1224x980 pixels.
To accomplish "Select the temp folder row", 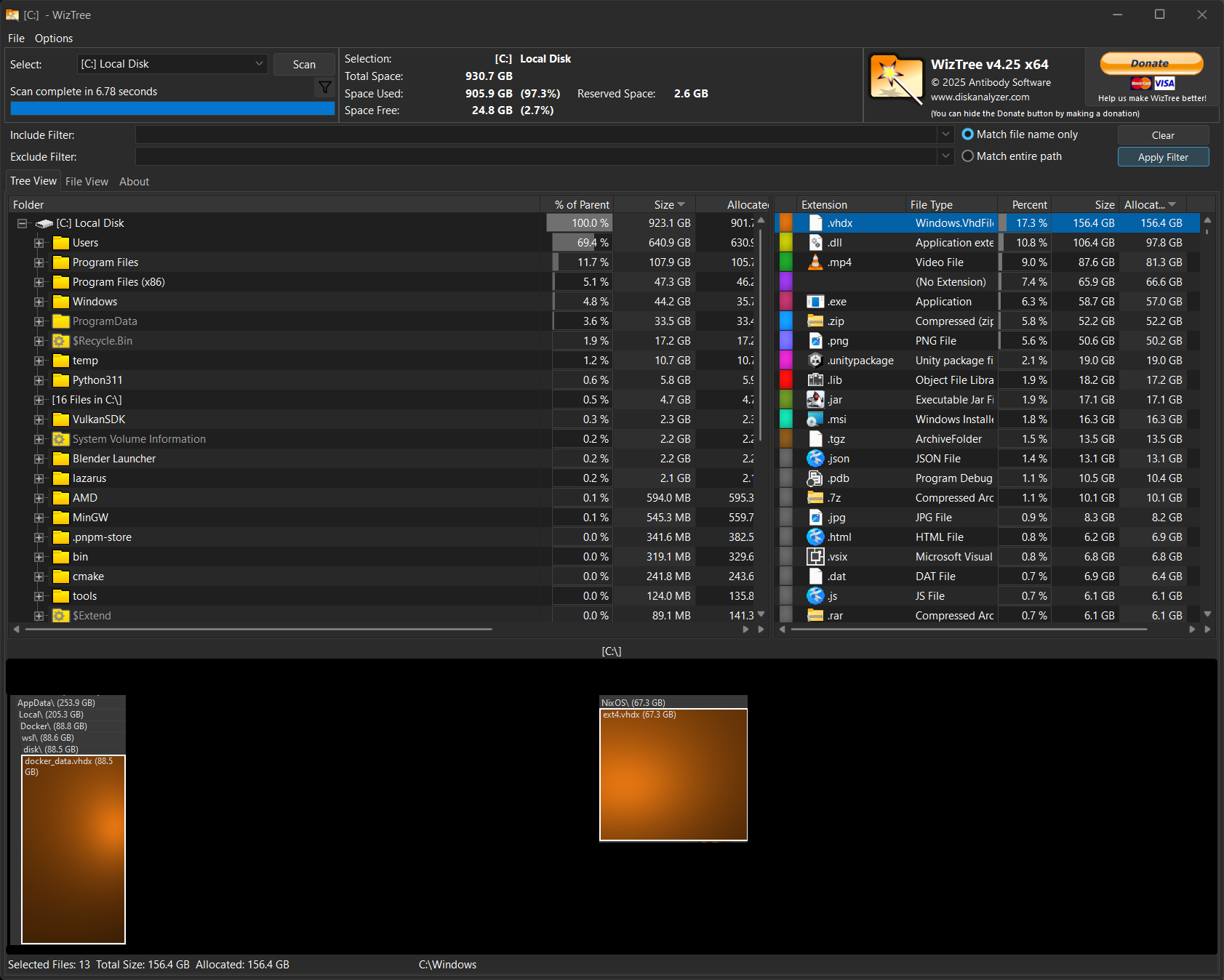I will pyautogui.click(x=382, y=361).
